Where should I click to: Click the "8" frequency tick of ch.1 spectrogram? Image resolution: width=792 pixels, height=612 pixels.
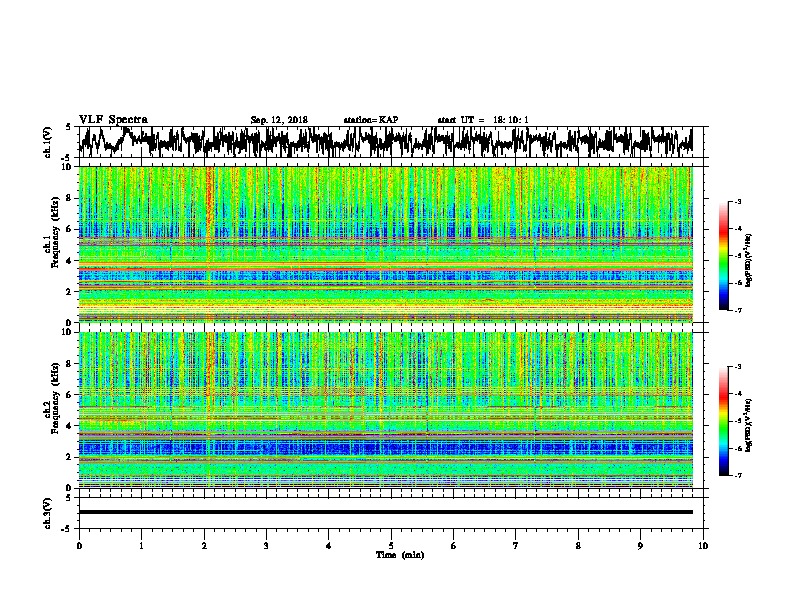coord(70,198)
